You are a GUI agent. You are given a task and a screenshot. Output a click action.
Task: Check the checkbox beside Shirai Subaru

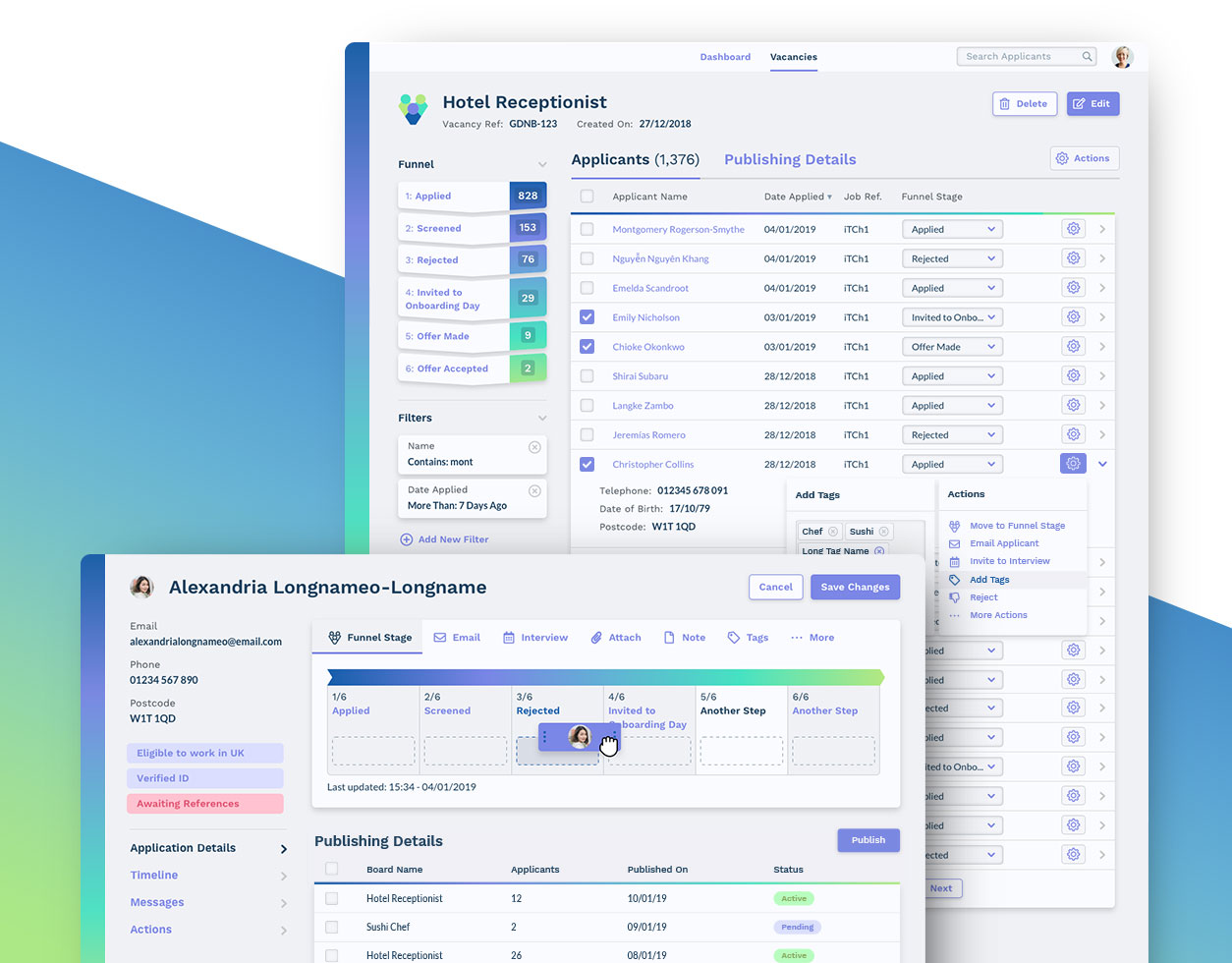(x=587, y=375)
